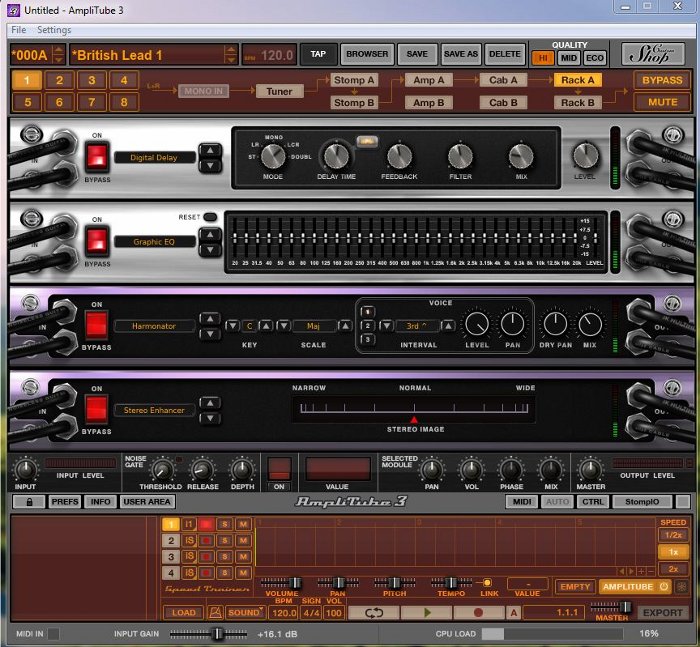Open the British Lead 1 preset stepper

[x=230, y=54]
